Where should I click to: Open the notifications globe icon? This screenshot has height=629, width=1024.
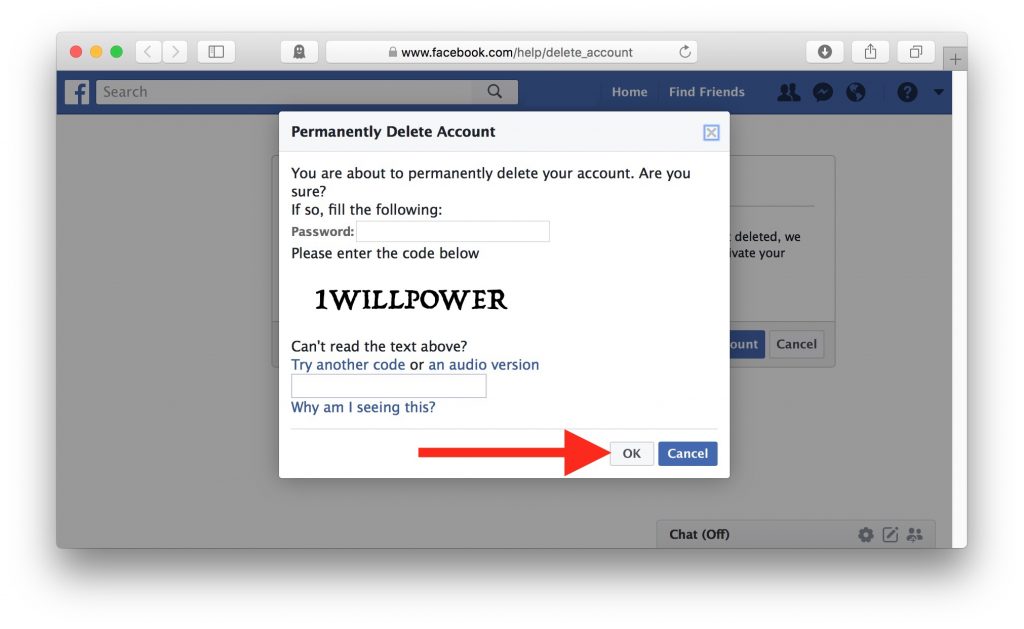point(856,92)
